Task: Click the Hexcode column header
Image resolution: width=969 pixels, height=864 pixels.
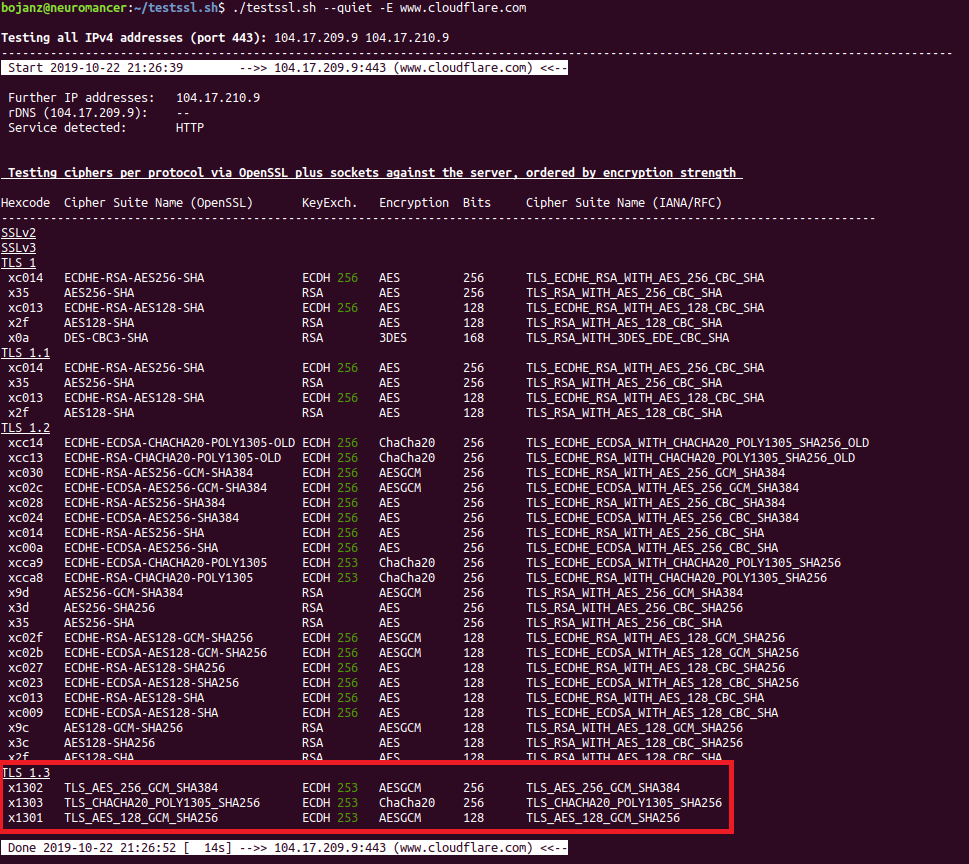Action: [x=25, y=203]
